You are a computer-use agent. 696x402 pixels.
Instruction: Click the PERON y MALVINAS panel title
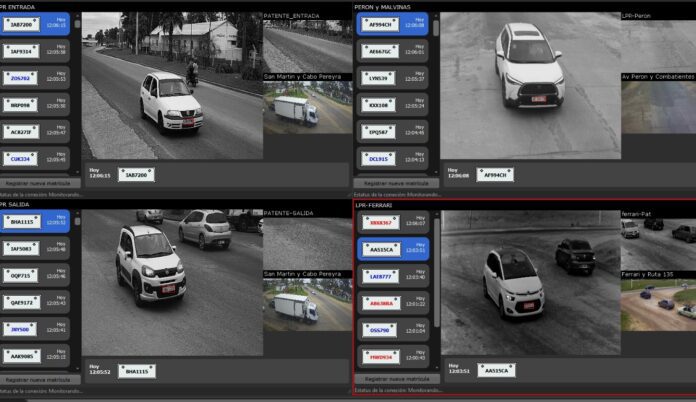click(382, 7)
